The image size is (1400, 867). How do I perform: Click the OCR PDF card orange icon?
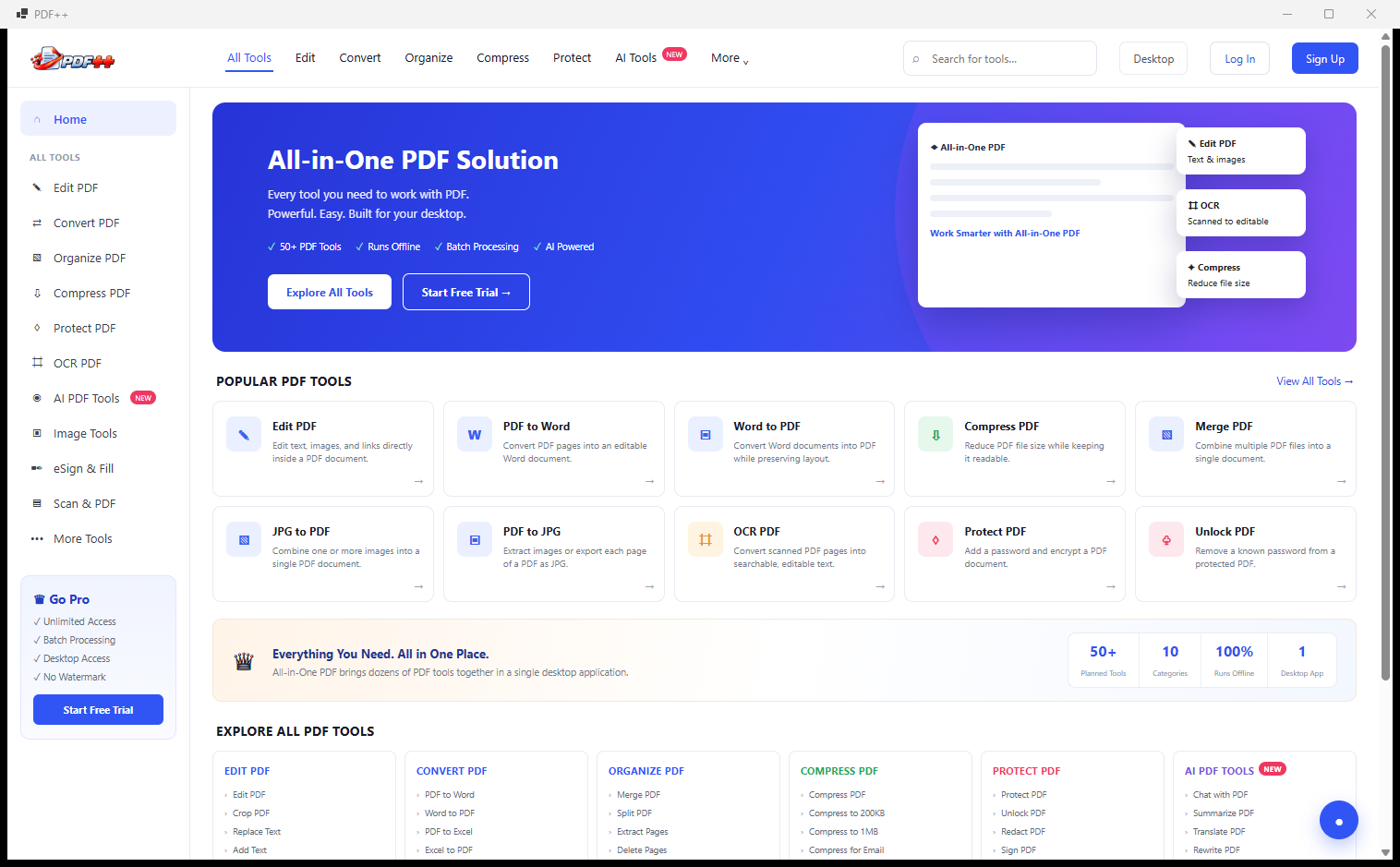coord(706,540)
